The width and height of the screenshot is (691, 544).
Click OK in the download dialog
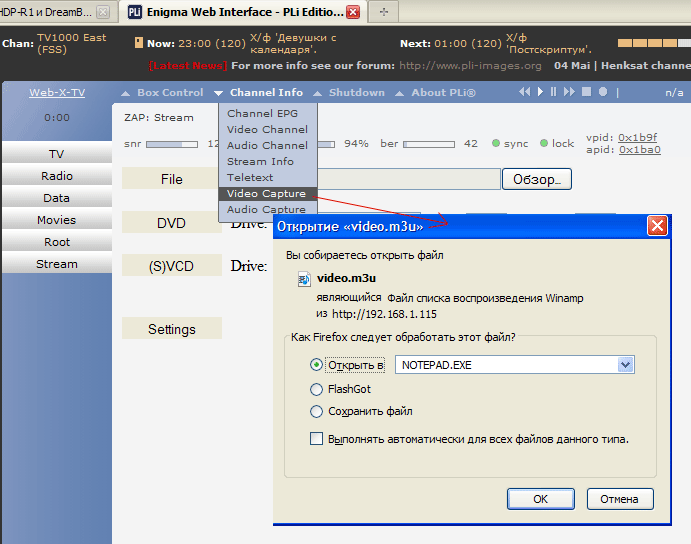541,499
